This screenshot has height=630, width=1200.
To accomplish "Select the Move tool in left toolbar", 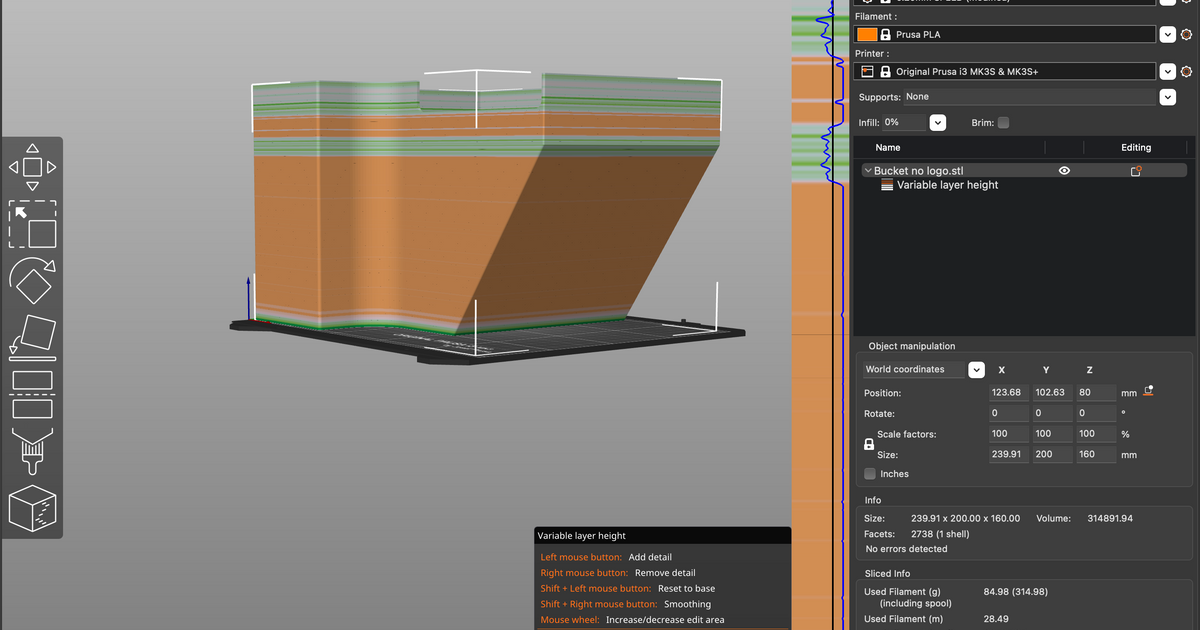I will 32,167.
